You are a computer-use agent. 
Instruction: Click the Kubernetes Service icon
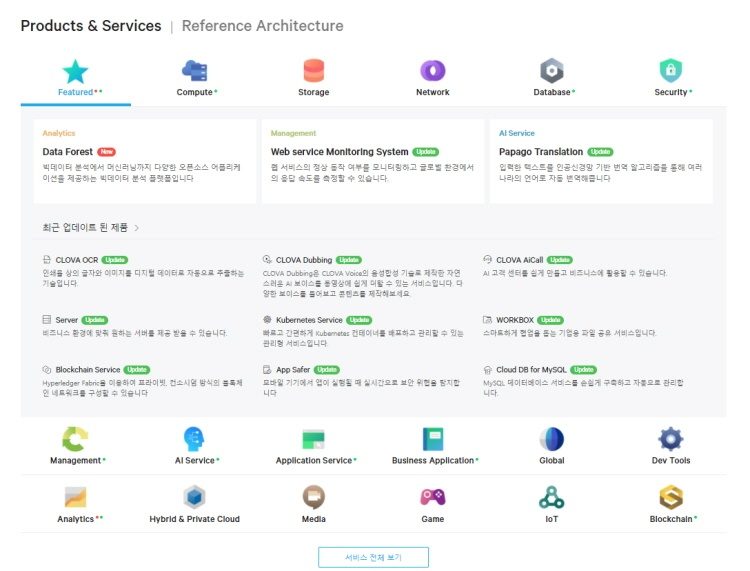point(267,319)
